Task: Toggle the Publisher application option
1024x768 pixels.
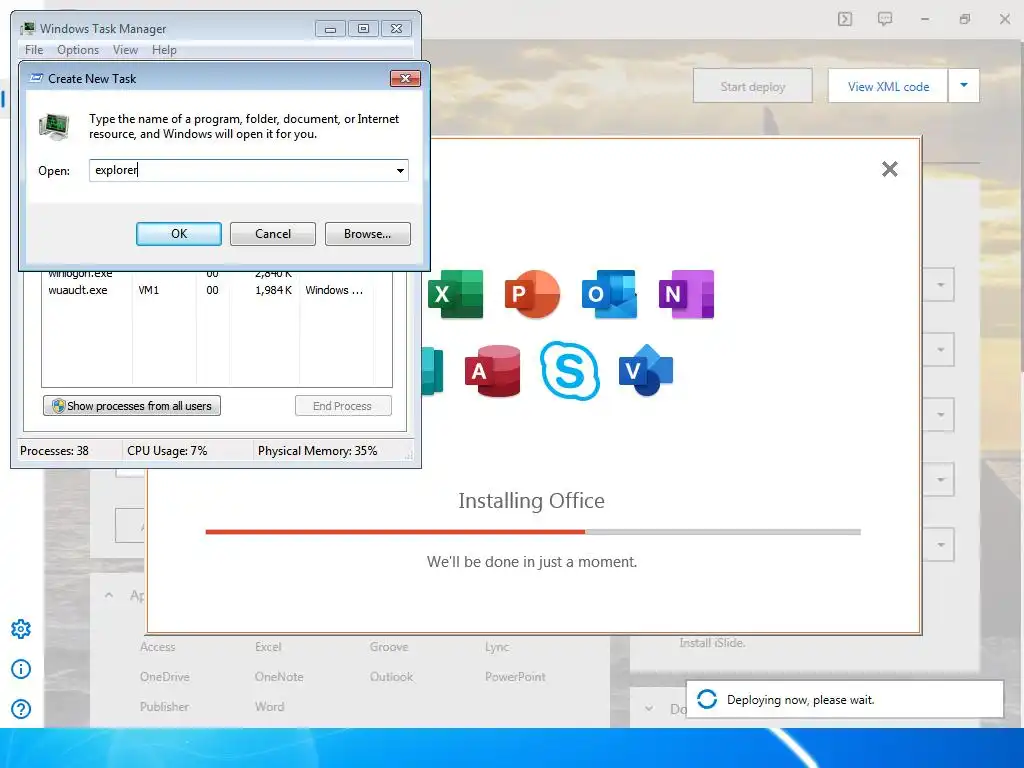Action: click(164, 707)
